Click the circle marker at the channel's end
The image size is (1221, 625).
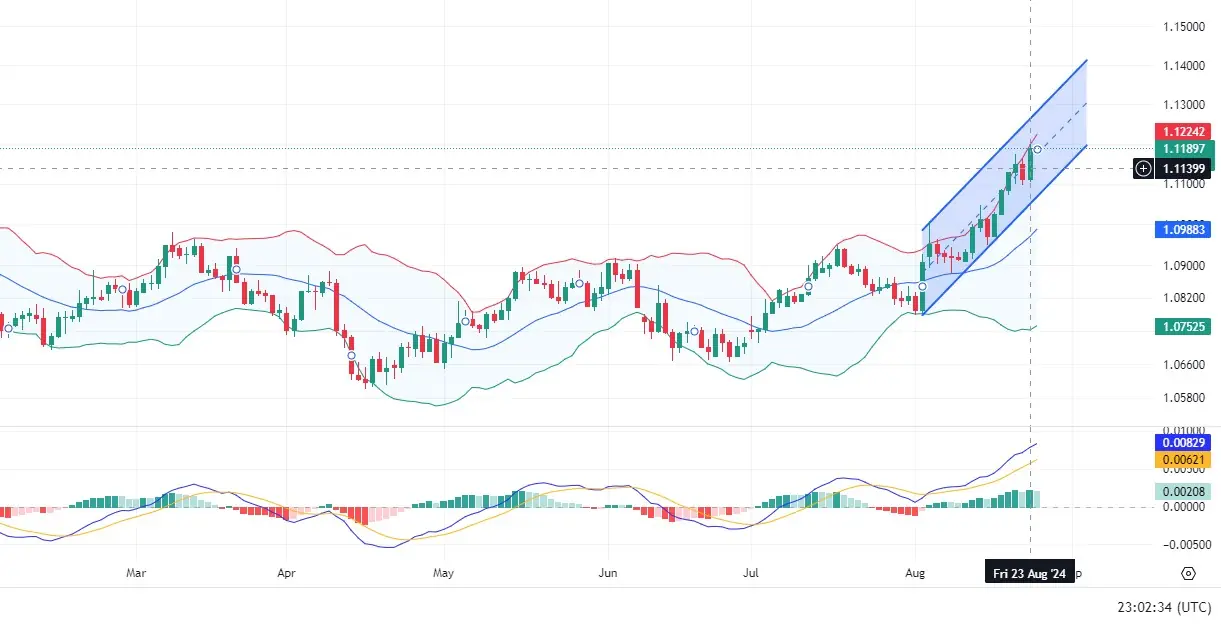tap(1038, 149)
